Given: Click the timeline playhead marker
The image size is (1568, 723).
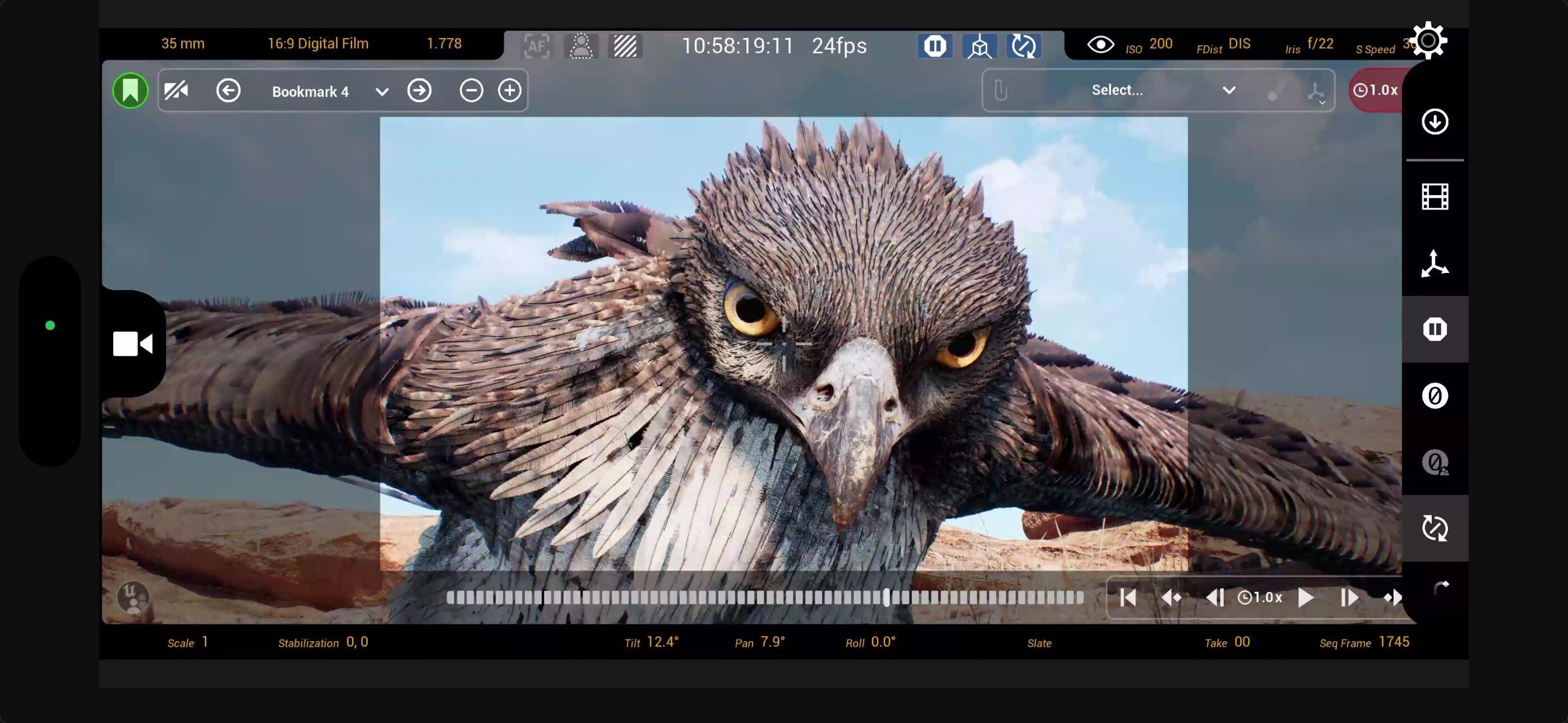Looking at the screenshot, I should (x=886, y=597).
